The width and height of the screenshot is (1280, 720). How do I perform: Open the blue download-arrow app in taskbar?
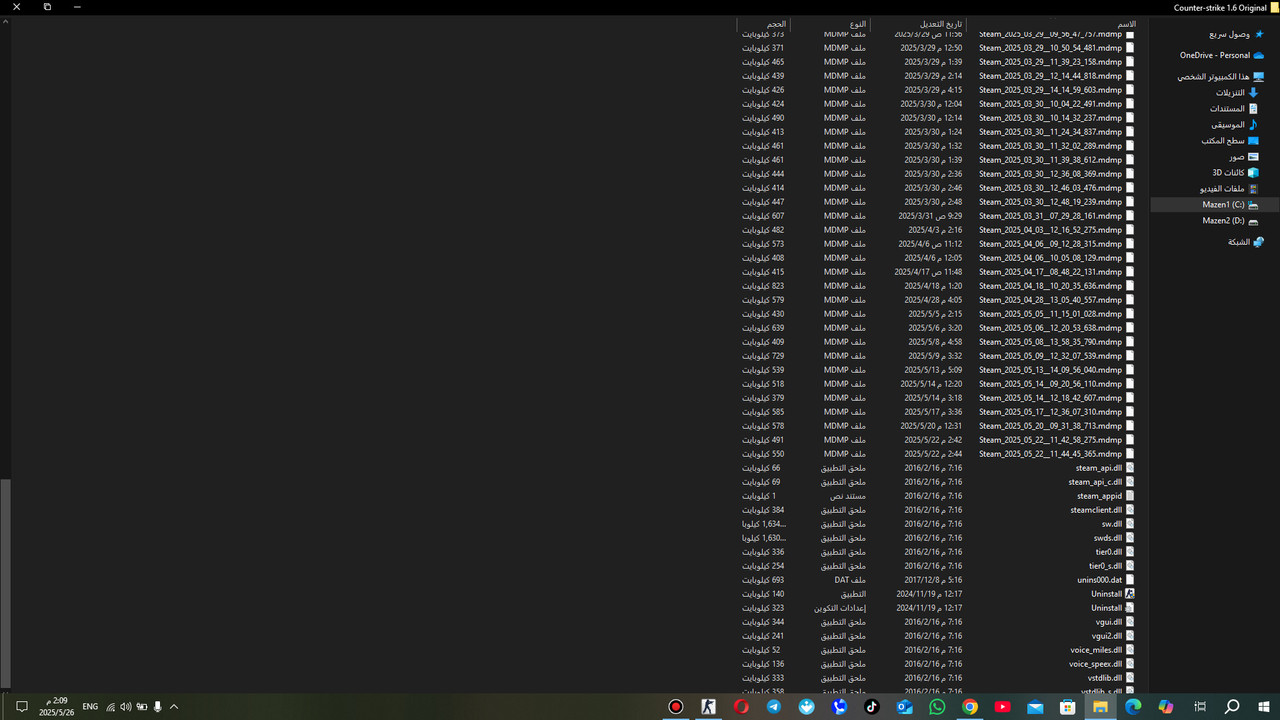pyautogui.click(x=807, y=707)
